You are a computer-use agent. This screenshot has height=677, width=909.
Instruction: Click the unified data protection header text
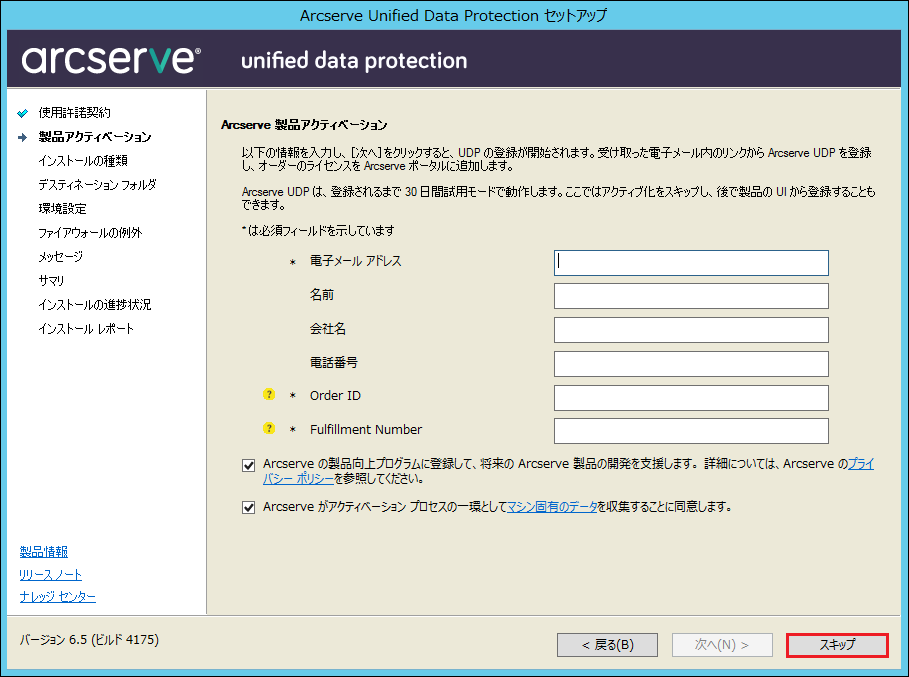354,60
